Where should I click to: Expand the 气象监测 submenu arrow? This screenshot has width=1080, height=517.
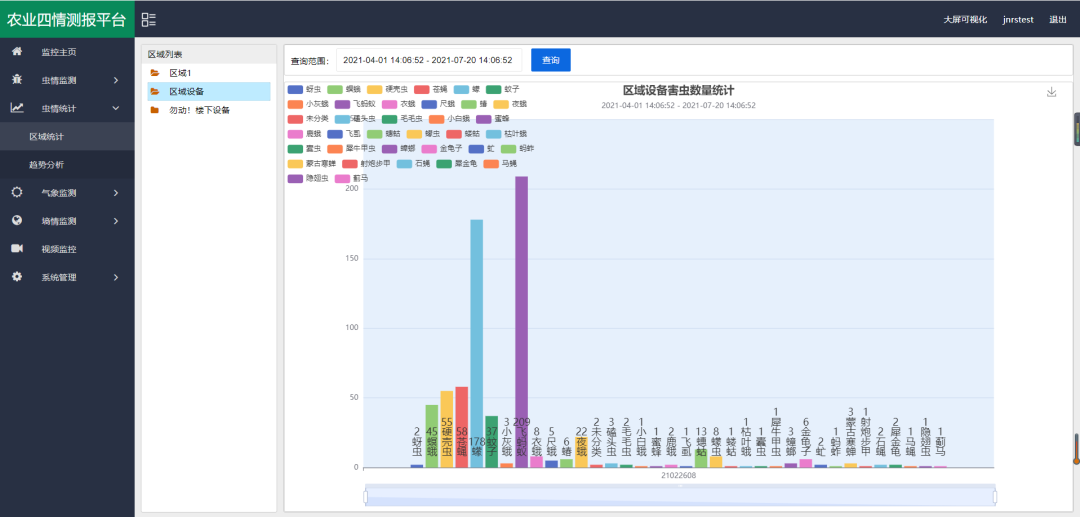116,193
